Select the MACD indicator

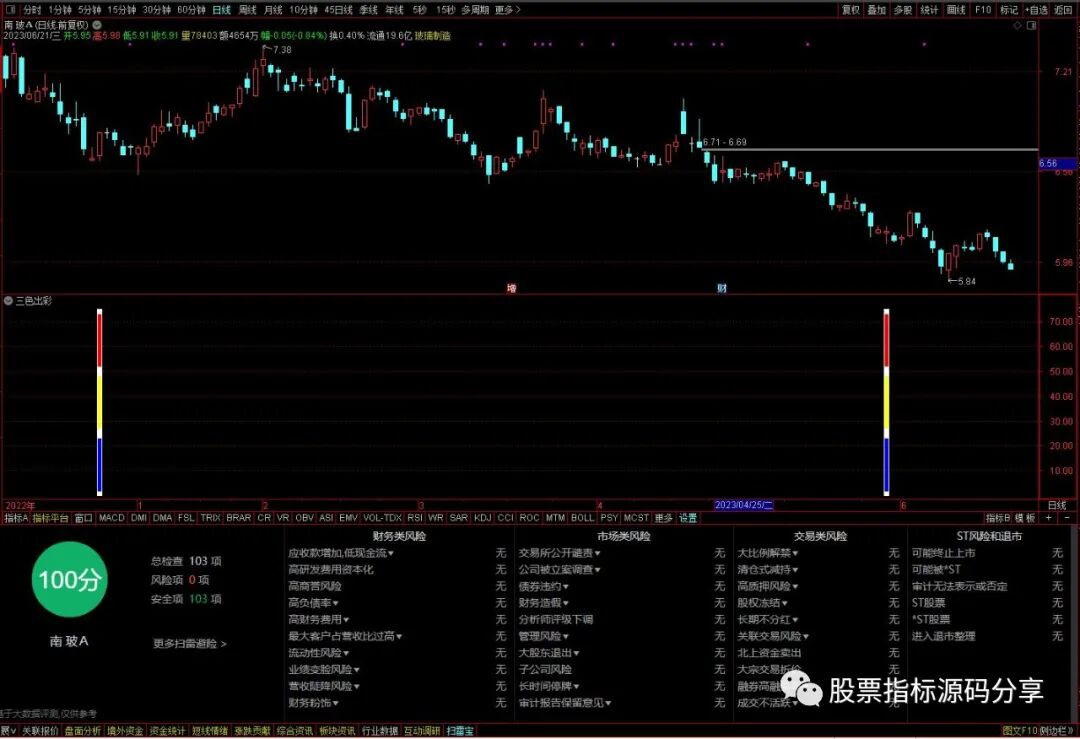point(112,518)
